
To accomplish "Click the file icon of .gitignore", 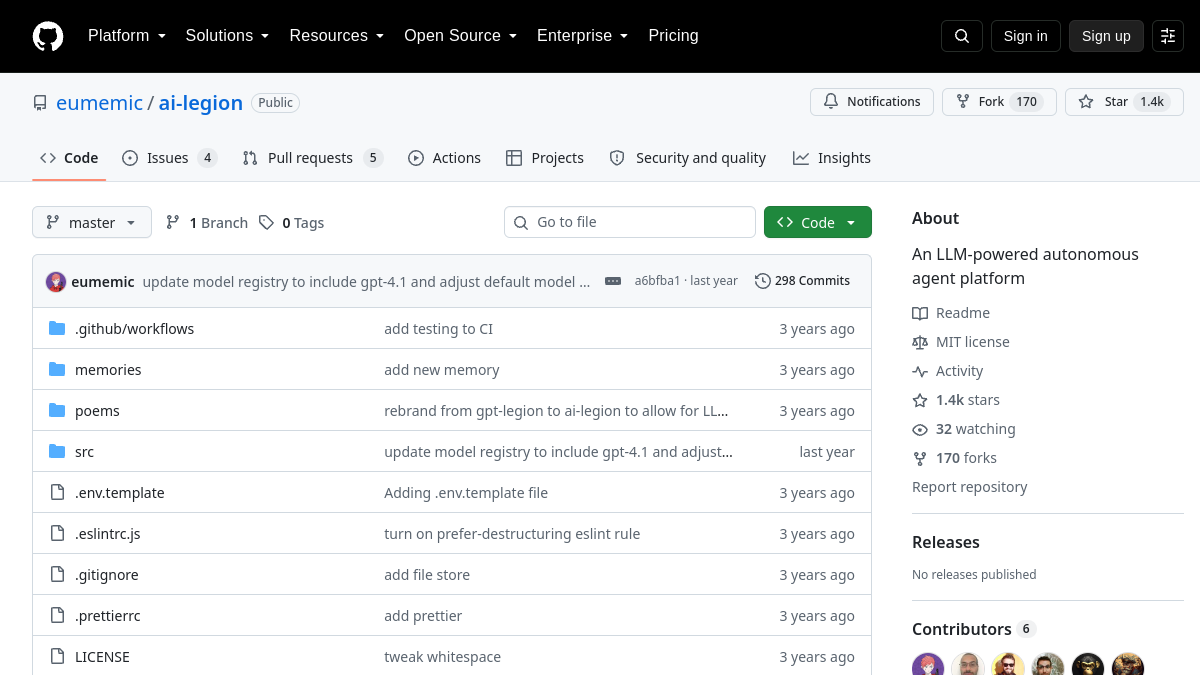I will pyautogui.click(x=57, y=575).
